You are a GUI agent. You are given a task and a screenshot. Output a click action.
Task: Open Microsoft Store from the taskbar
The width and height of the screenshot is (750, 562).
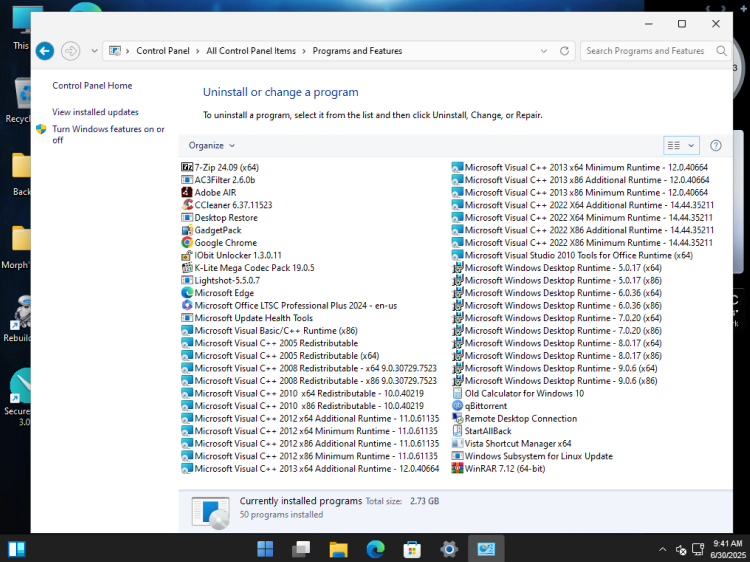pos(412,549)
